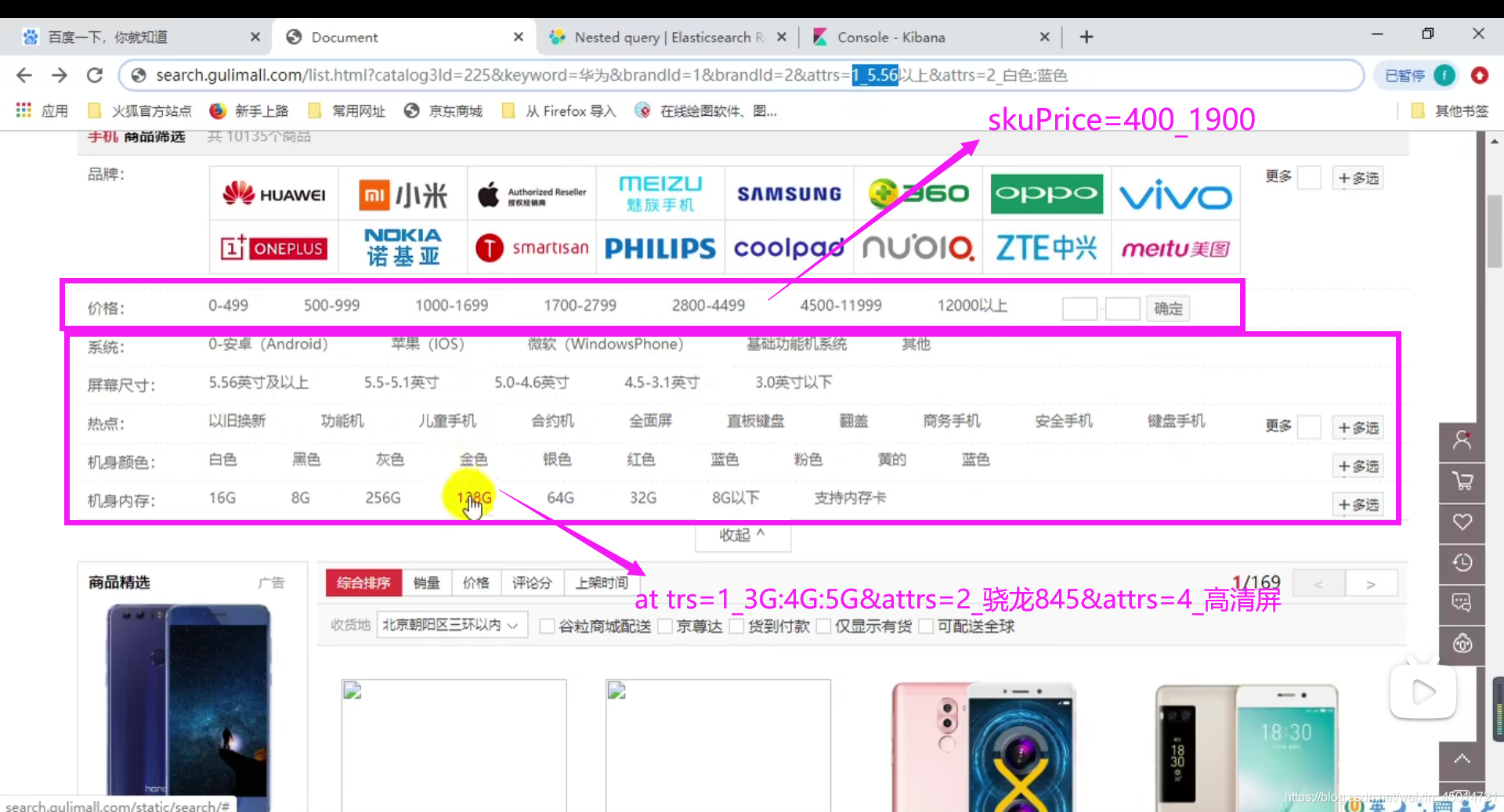Pick the Meitu brand logo

(1175, 249)
